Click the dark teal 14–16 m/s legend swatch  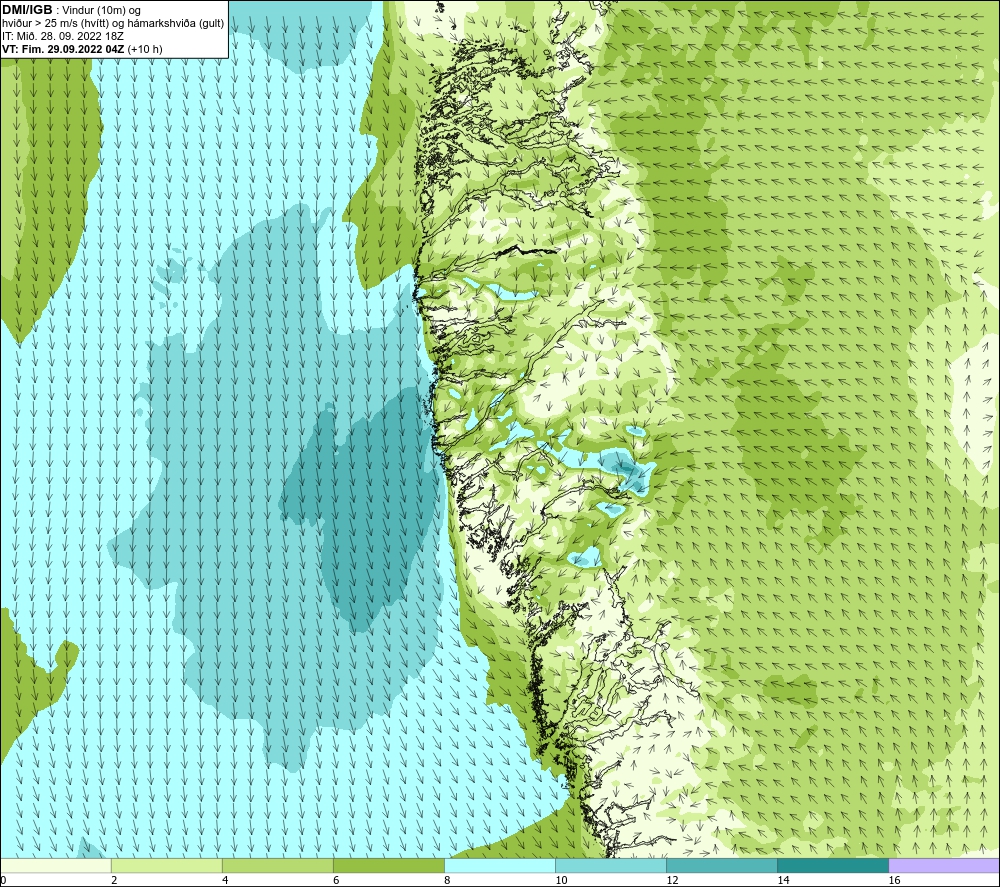[832, 865]
